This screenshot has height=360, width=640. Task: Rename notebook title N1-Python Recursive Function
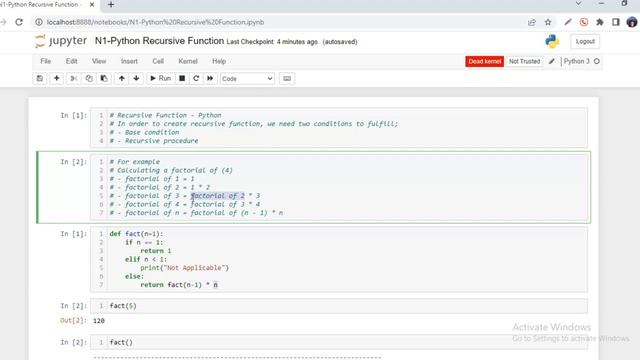[x=159, y=41]
